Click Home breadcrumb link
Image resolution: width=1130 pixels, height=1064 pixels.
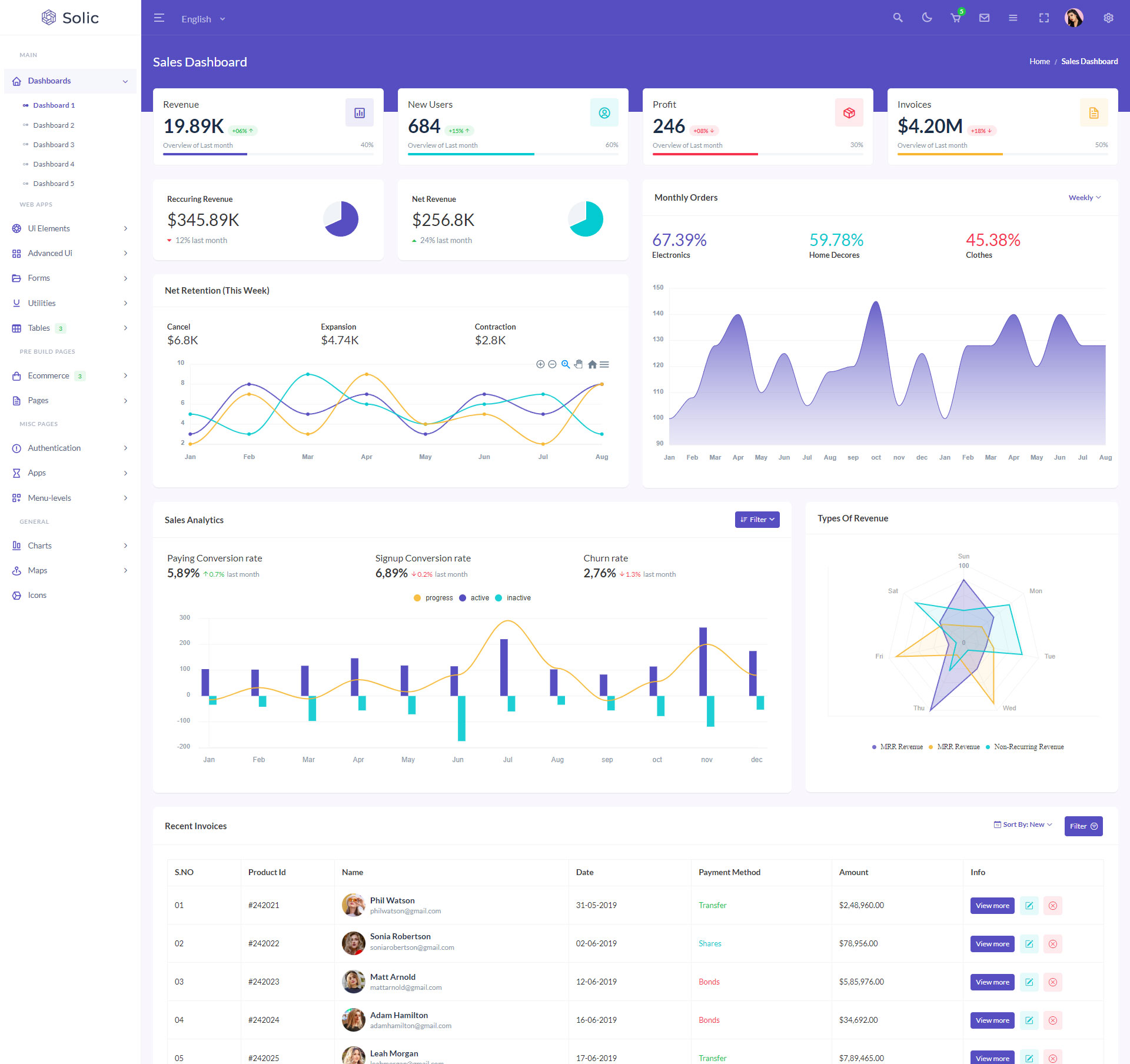[1039, 61]
